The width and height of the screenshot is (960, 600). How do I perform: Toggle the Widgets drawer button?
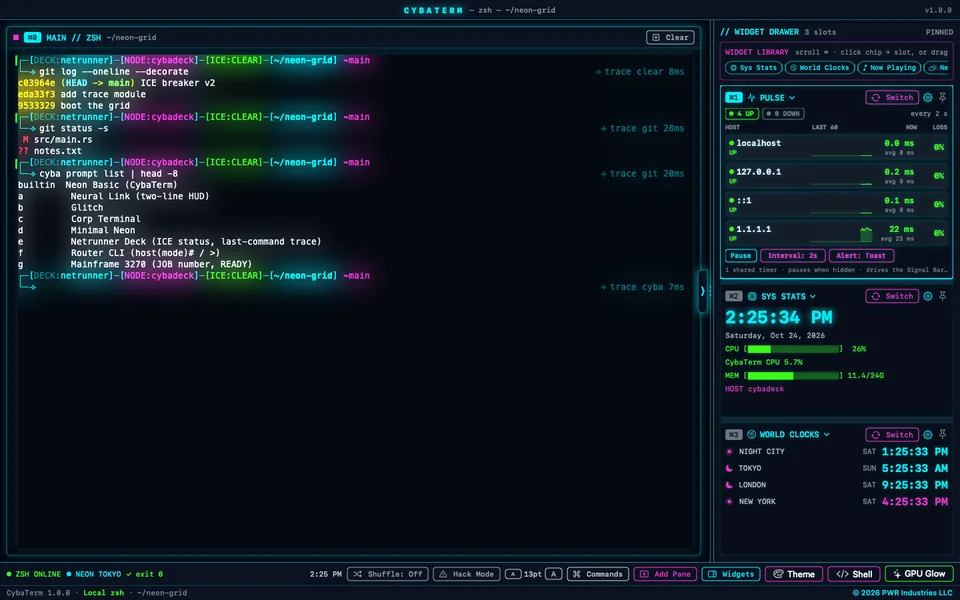pos(731,574)
